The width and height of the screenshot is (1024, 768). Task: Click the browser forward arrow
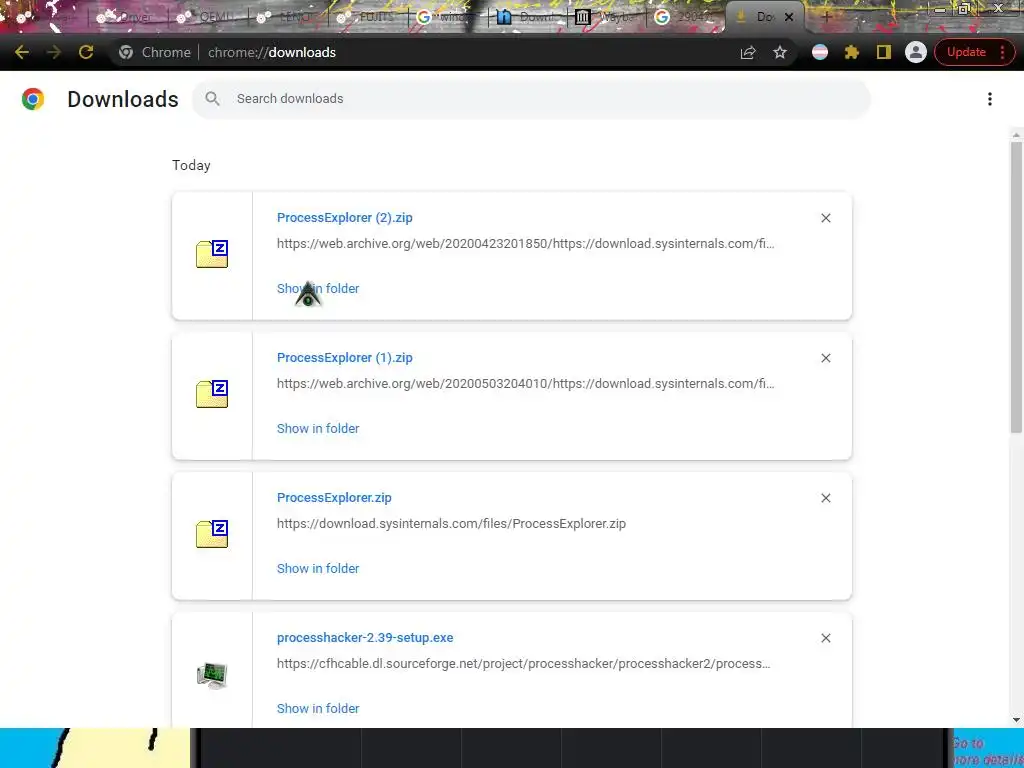point(54,52)
